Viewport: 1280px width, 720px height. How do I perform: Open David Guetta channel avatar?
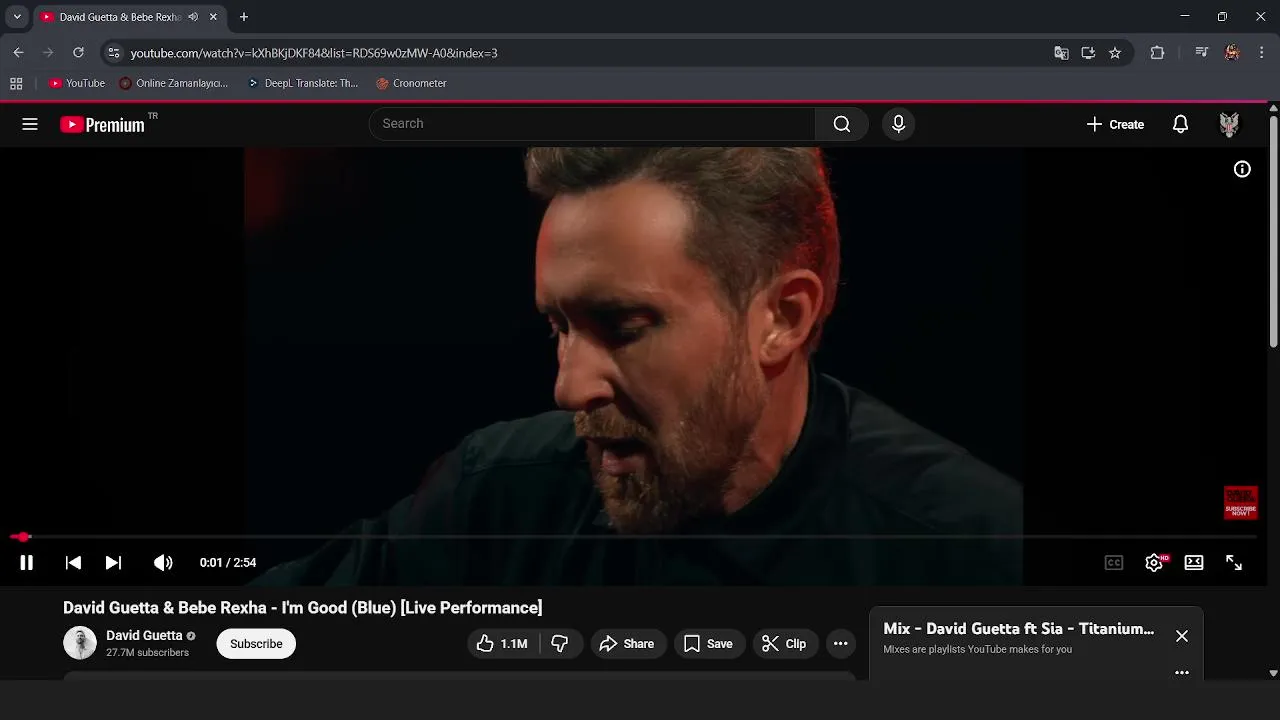pos(80,643)
